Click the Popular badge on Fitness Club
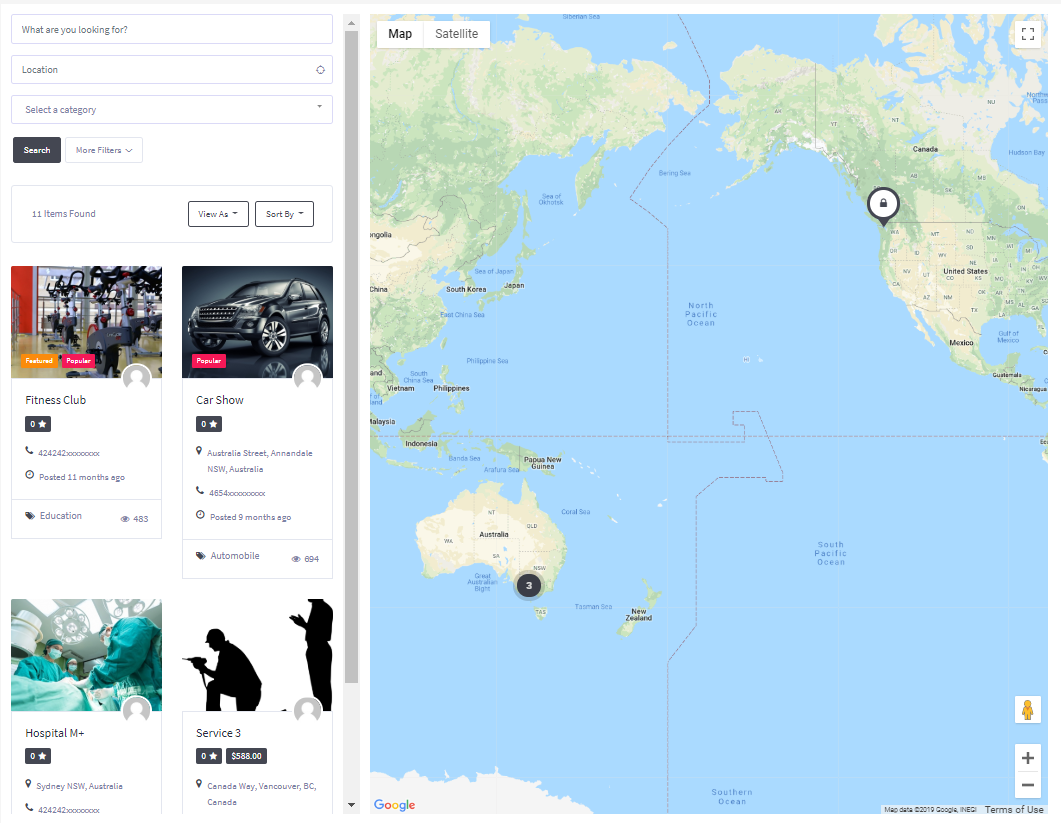1061x823 pixels. (78, 361)
